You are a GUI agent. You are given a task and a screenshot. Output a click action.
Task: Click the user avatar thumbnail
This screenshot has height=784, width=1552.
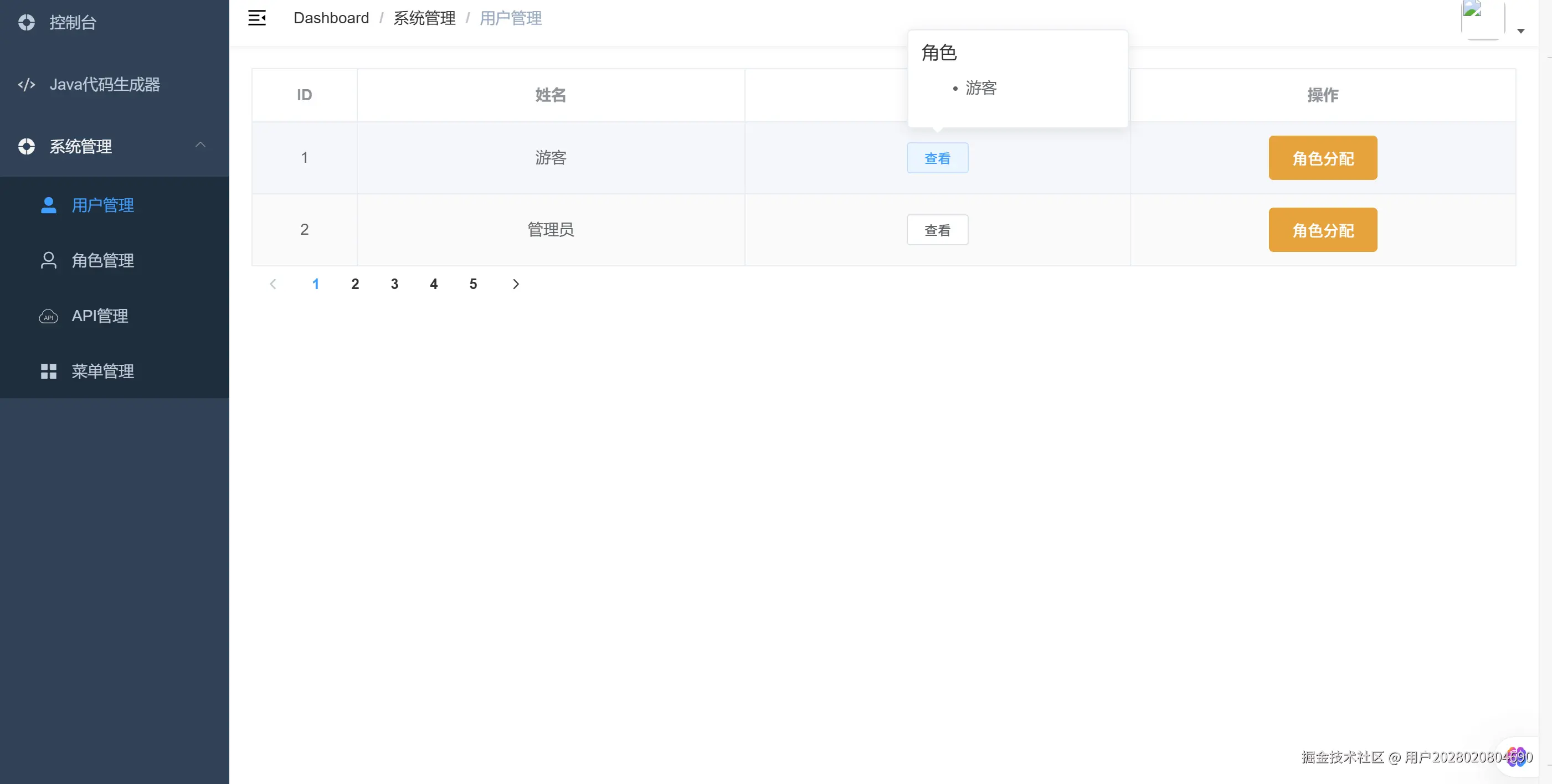coord(1482,19)
